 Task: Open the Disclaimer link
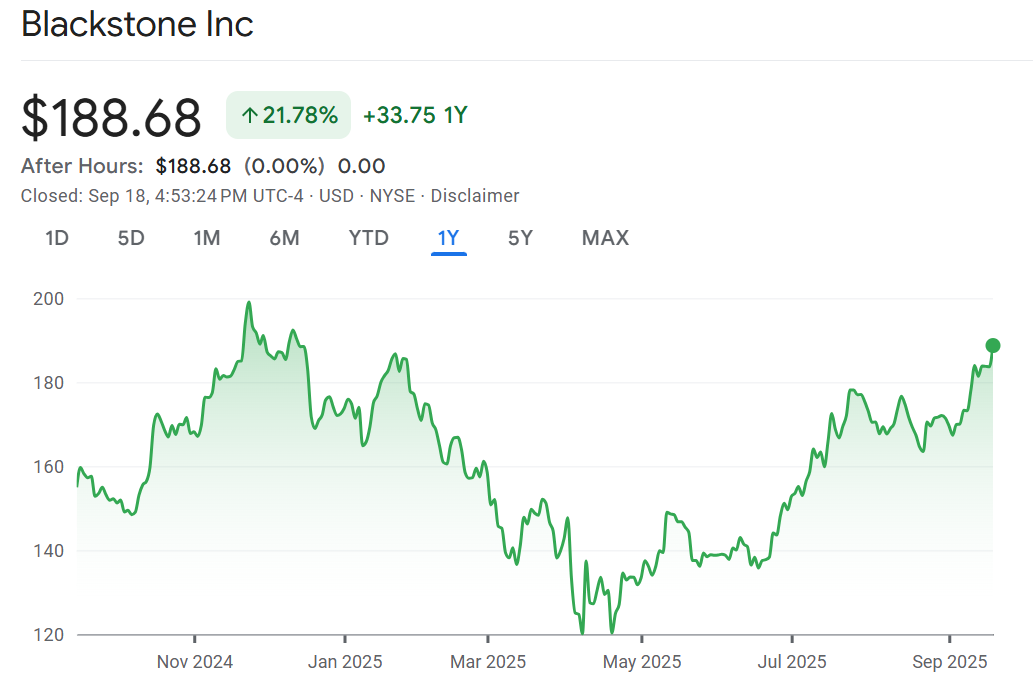(x=475, y=196)
